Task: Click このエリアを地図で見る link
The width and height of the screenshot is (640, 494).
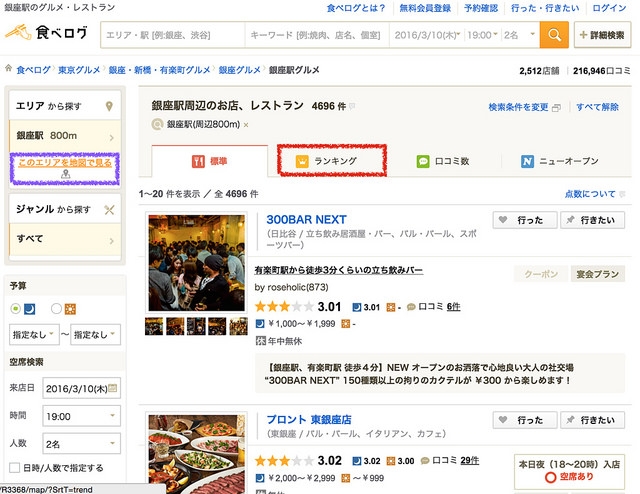Action: click(x=65, y=162)
